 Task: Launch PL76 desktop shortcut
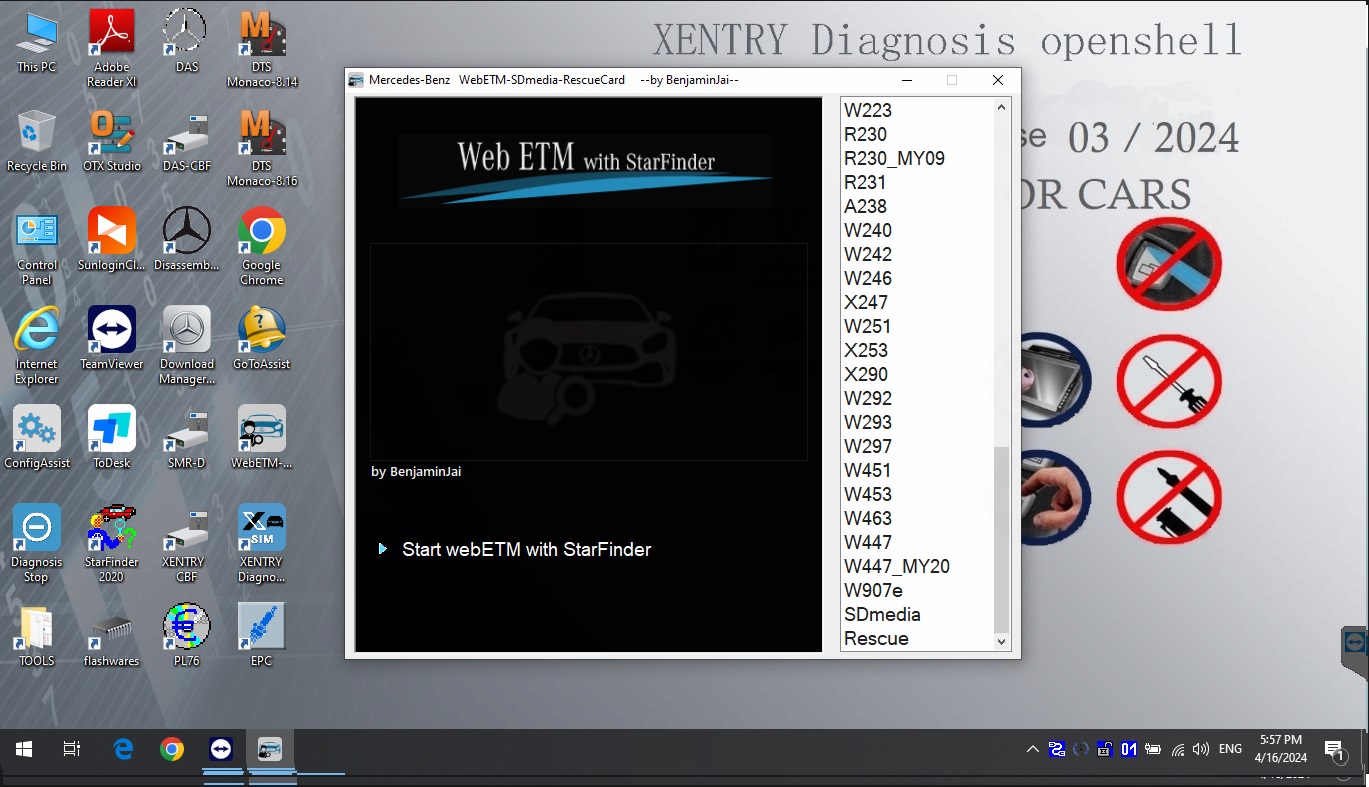point(186,635)
